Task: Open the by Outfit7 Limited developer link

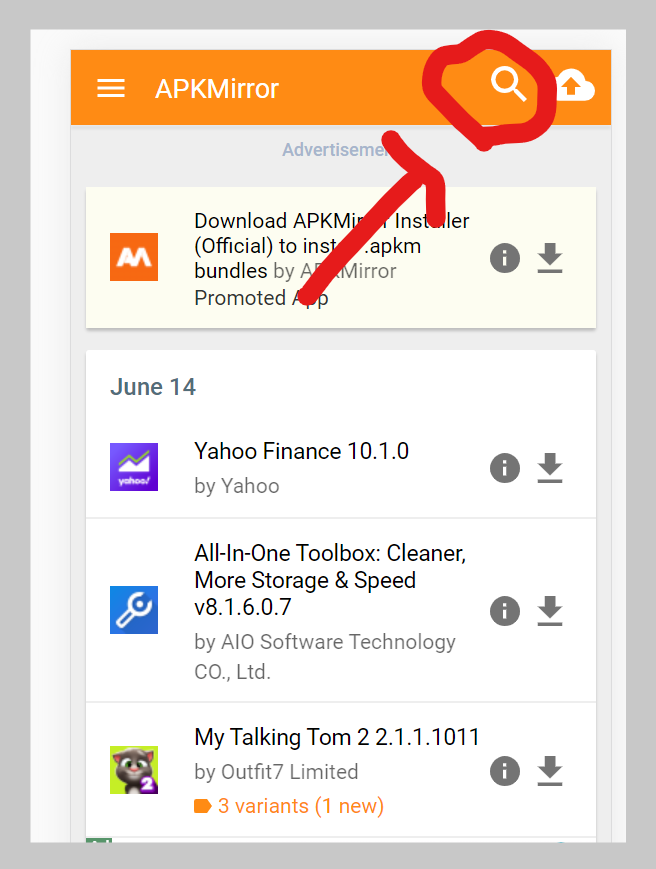Action: 276,771
